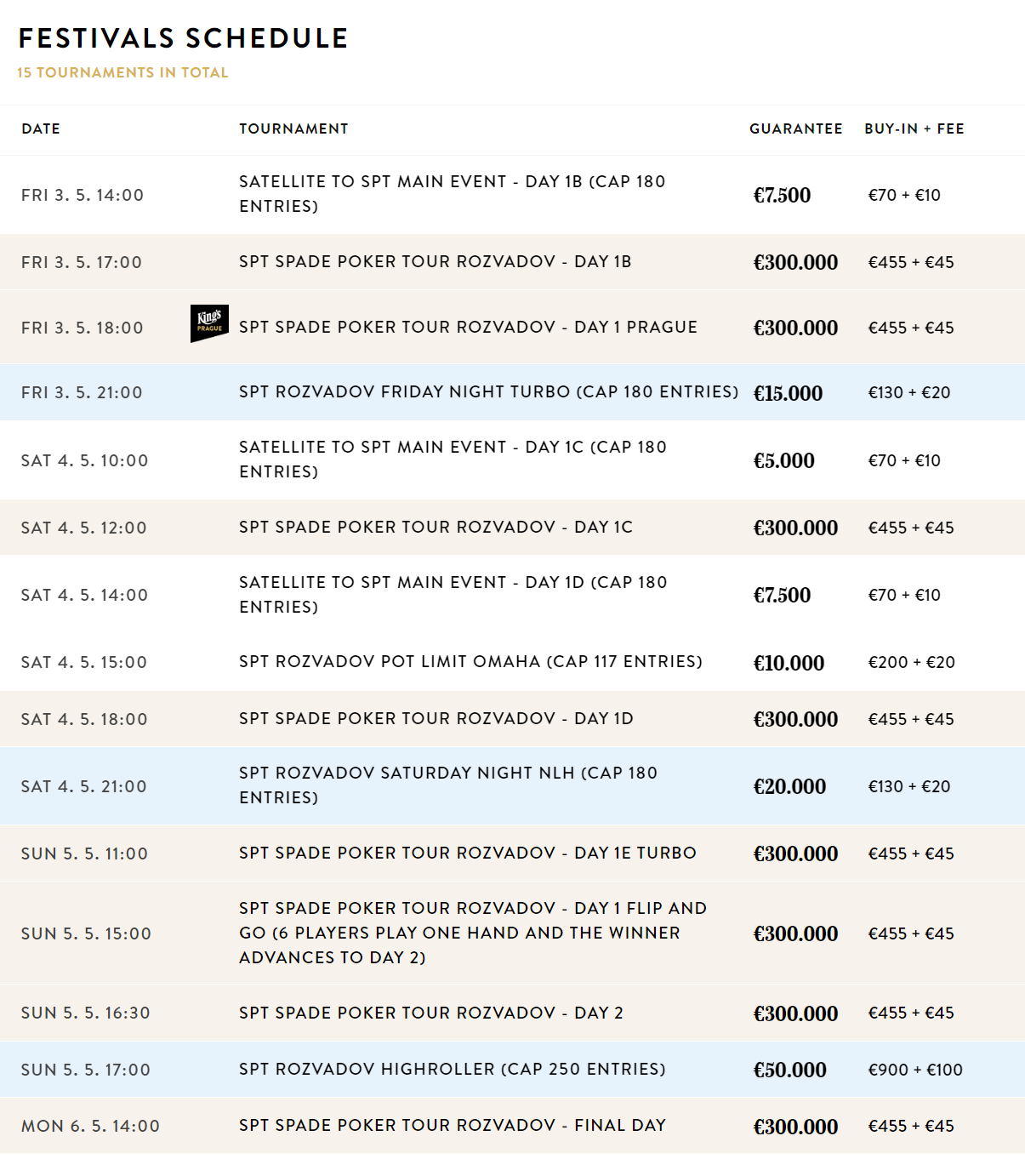Open Satellite to SPT Main Event Day 1D
The image size is (1025, 1176).
point(453,595)
